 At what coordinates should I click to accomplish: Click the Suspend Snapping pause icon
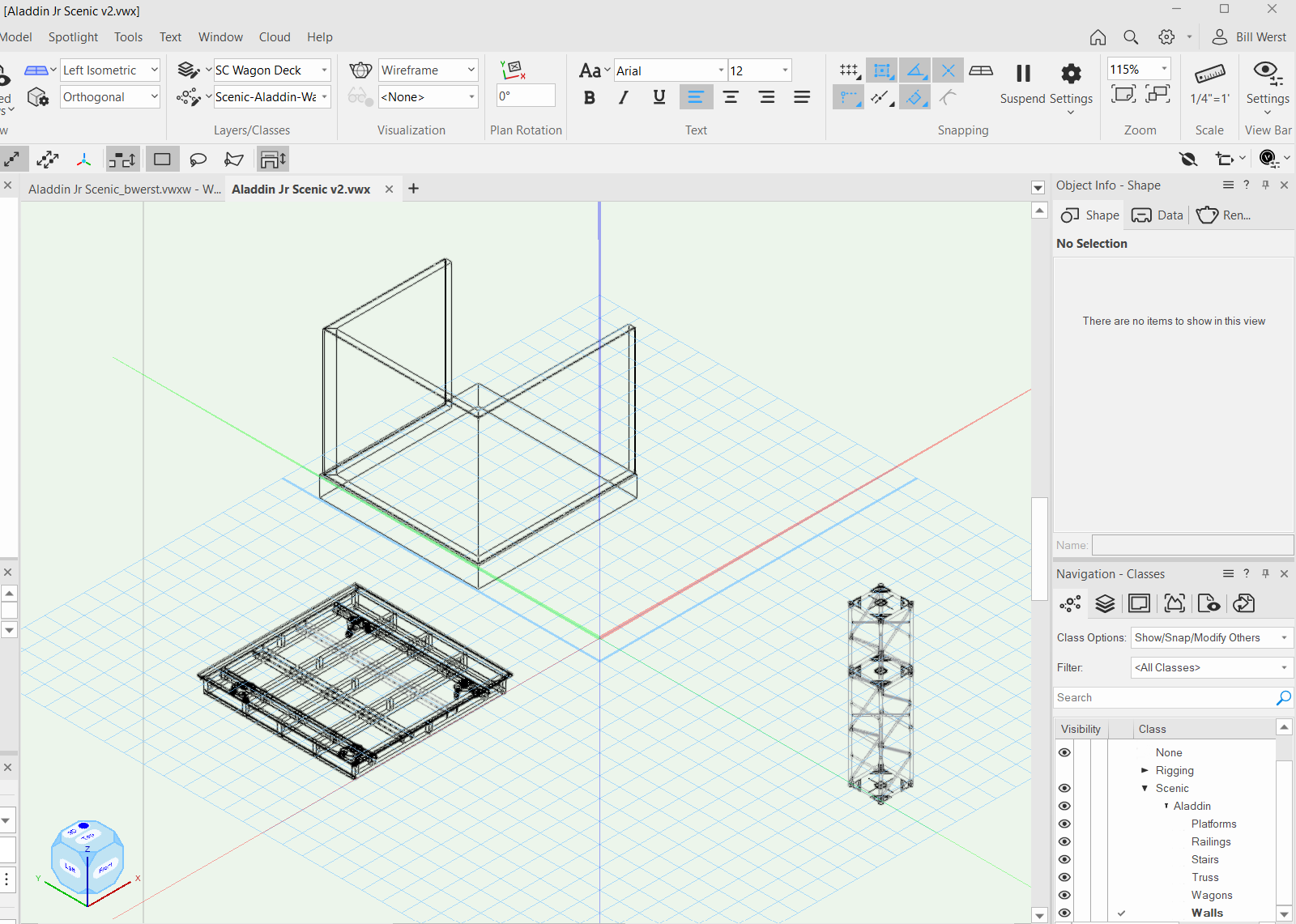1023,74
